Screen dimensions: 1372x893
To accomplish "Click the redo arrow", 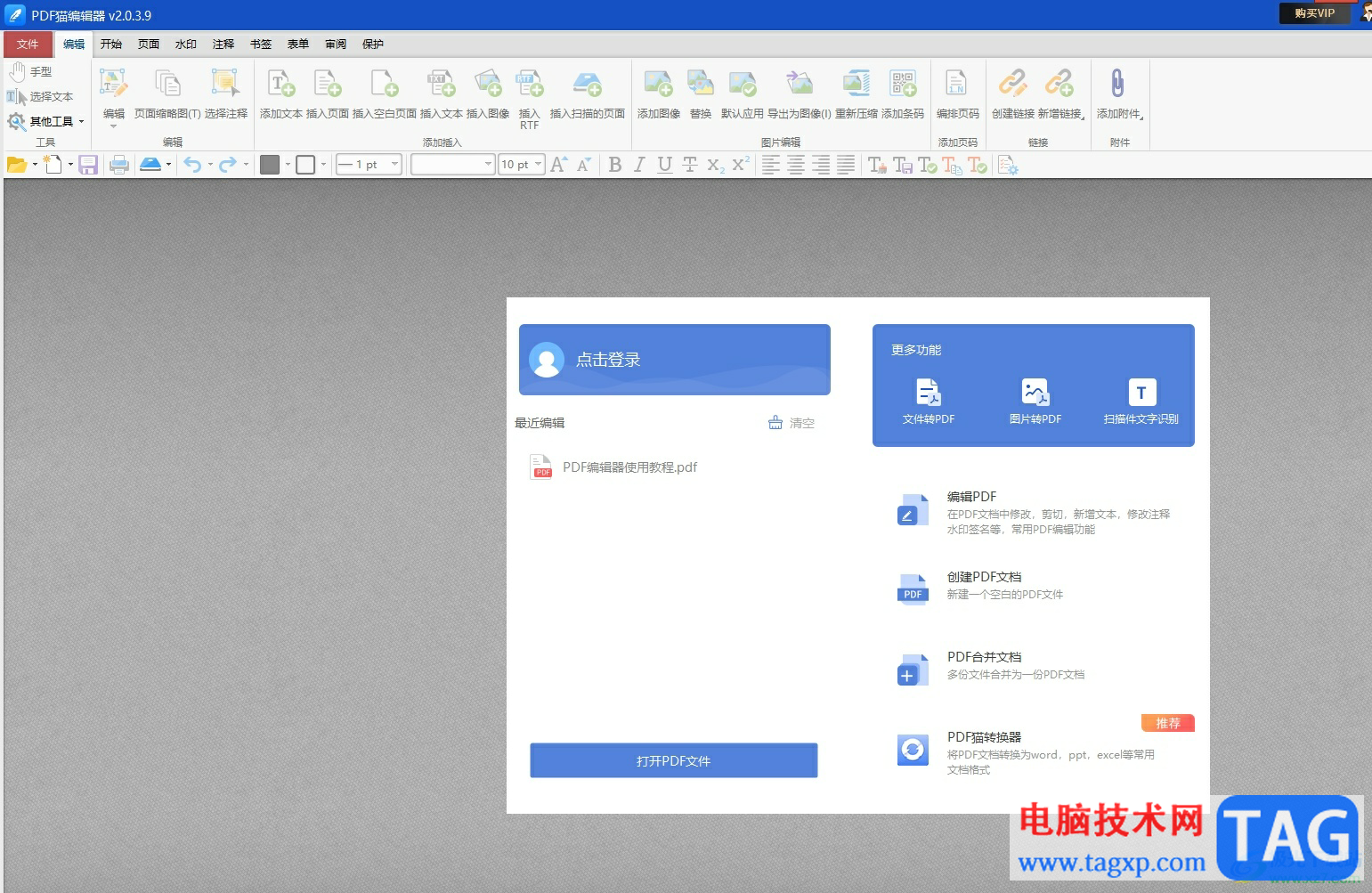I will (228, 165).
